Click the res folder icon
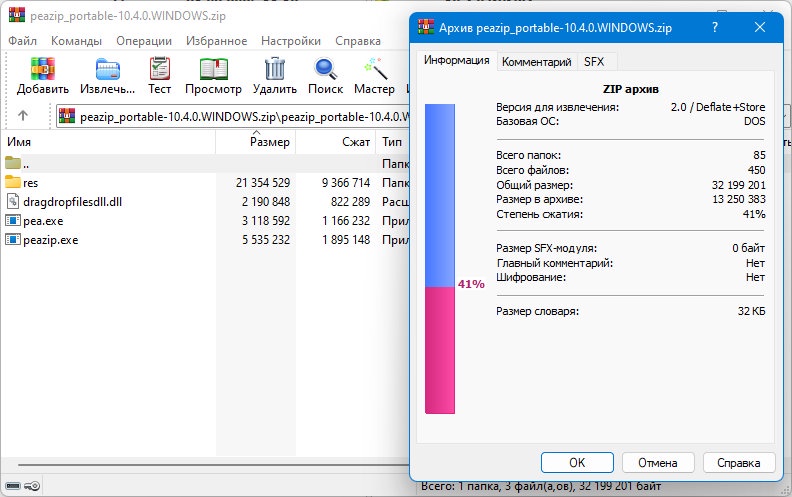 coord(13,181)
